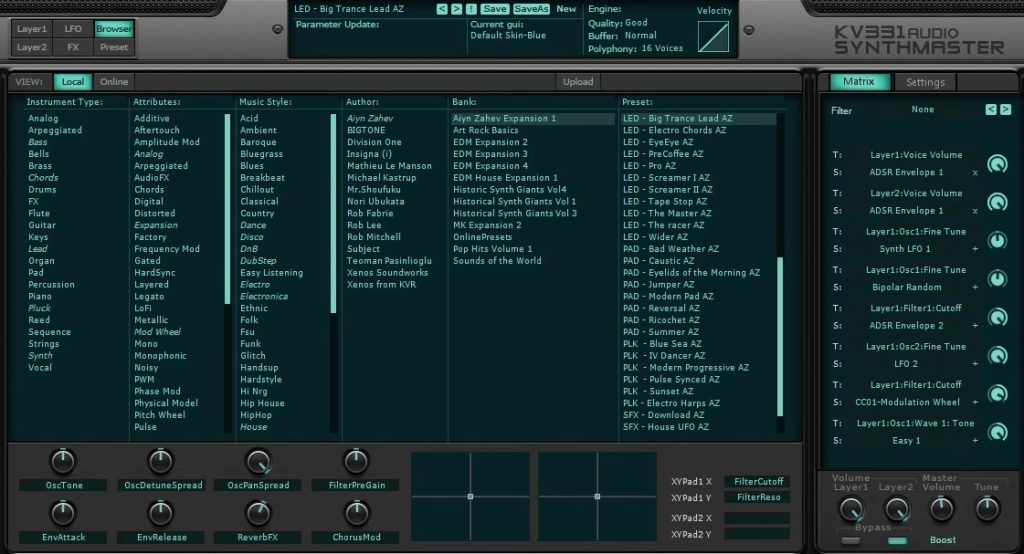This screenshot has width=1024, height=554.
Task: Click the first XY pad handle
Action: 470,496
